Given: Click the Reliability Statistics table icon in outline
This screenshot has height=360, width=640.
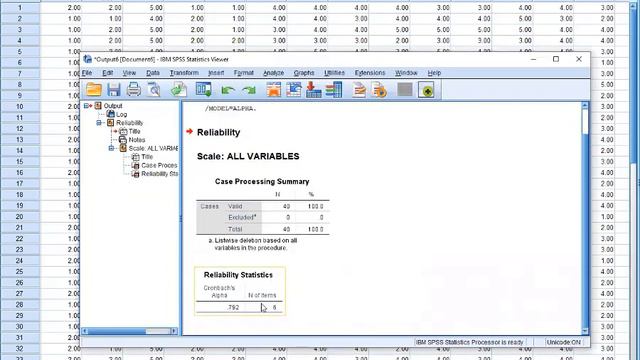Looking at the screenshot, I should click(x=136, y=174).
